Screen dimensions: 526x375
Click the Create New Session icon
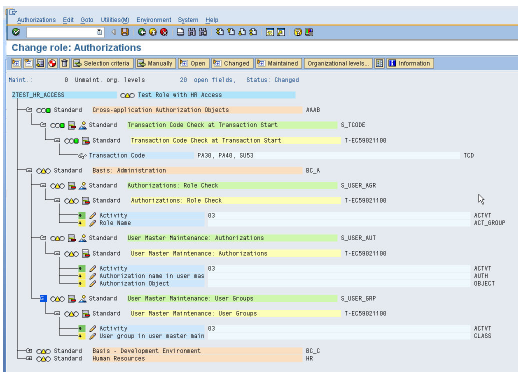pos(270,32)
